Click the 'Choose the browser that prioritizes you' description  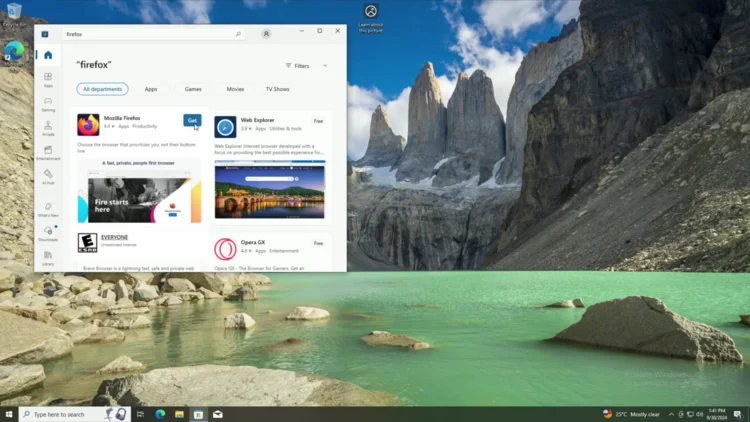click(136, 147)
